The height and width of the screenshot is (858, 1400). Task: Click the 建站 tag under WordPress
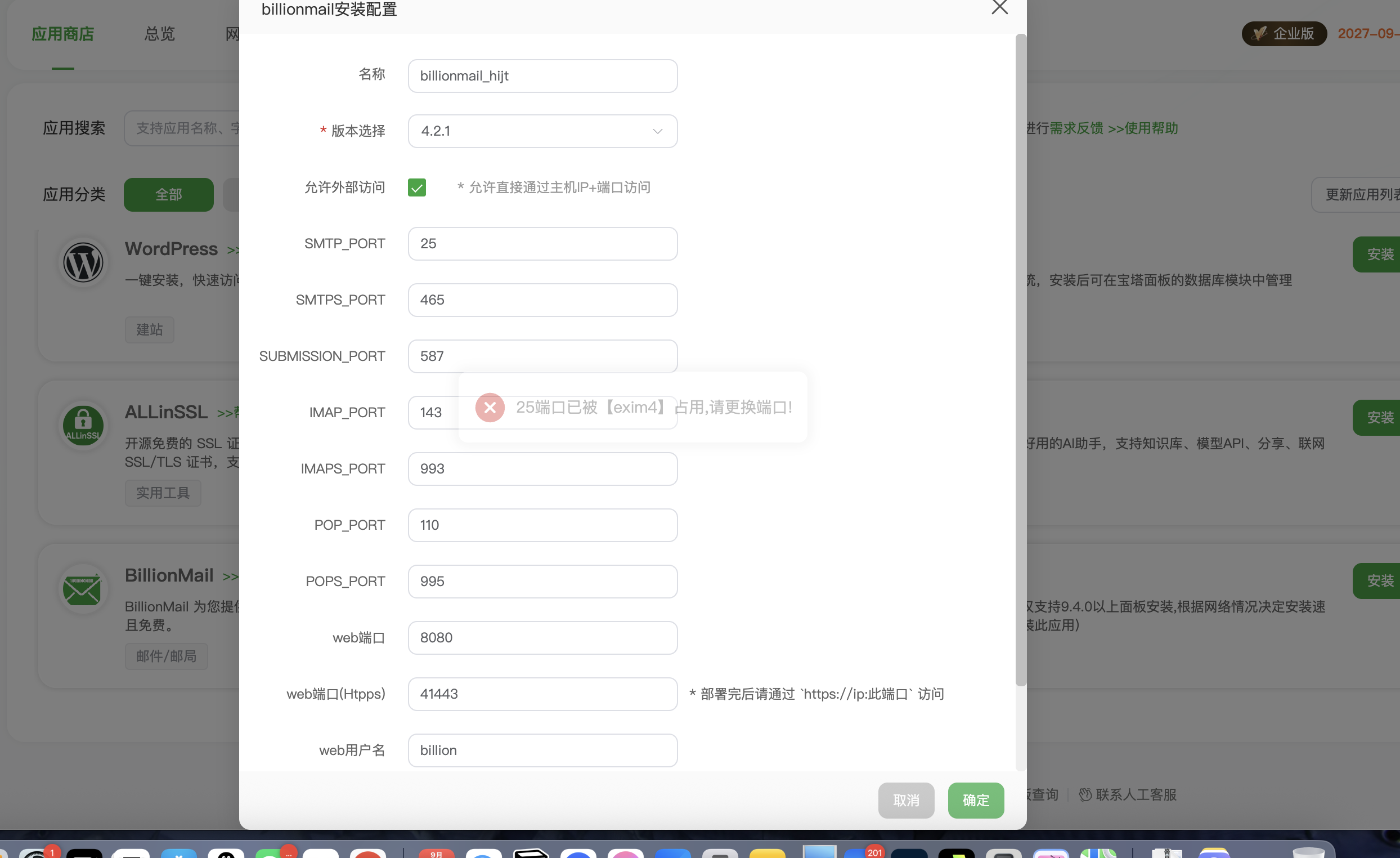coord(150,329)
